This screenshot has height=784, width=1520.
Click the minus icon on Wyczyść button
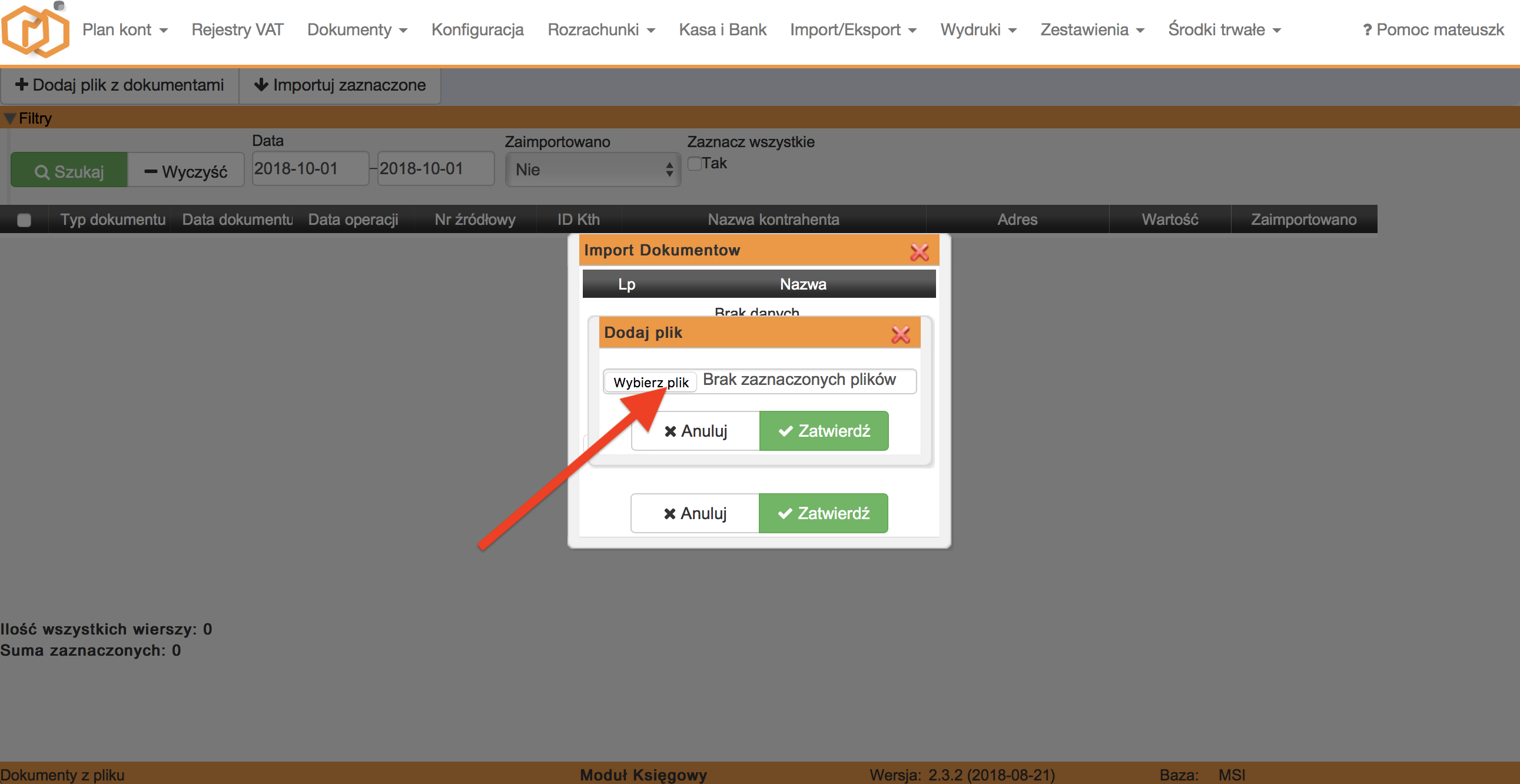[x=150, y=171]
